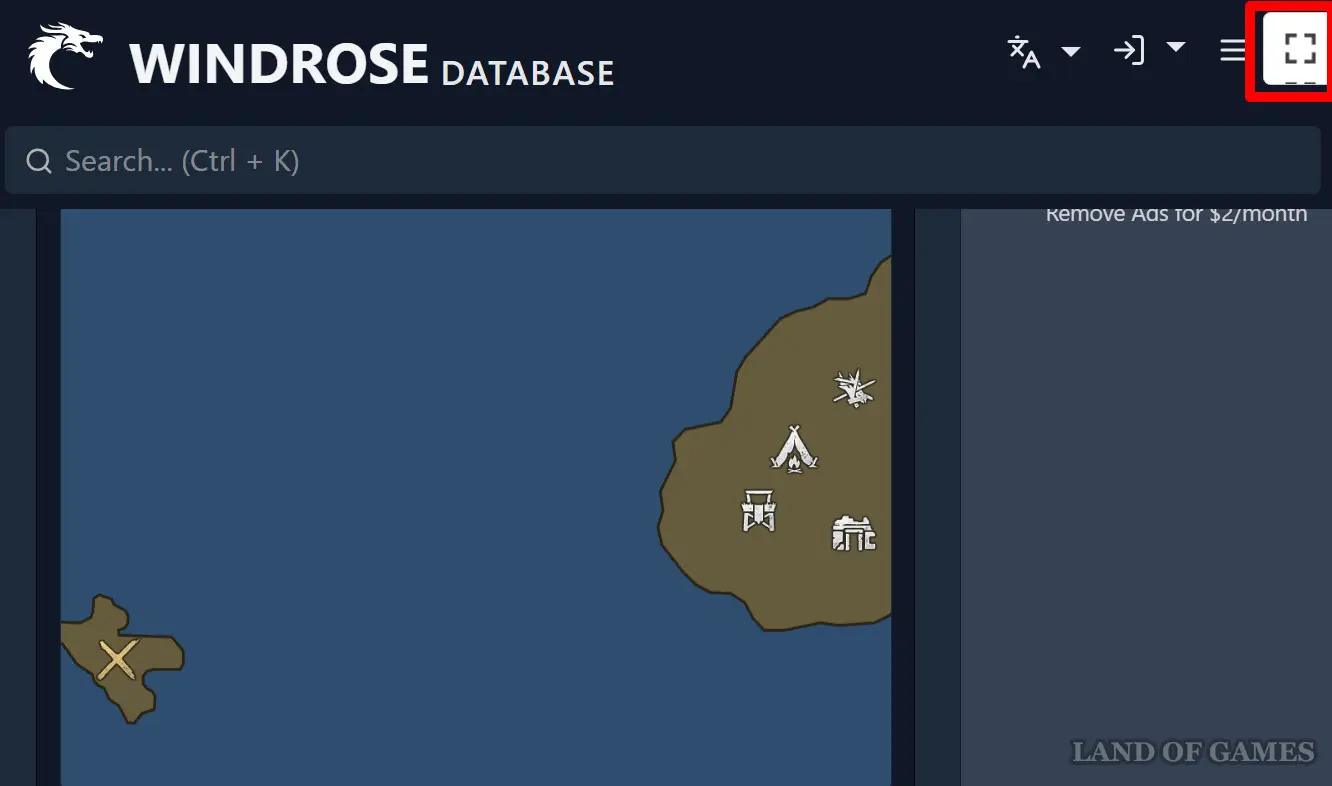Open the WINDROSE DATABASE home title
Screen dimensions: 1332x786
(371, 64)
